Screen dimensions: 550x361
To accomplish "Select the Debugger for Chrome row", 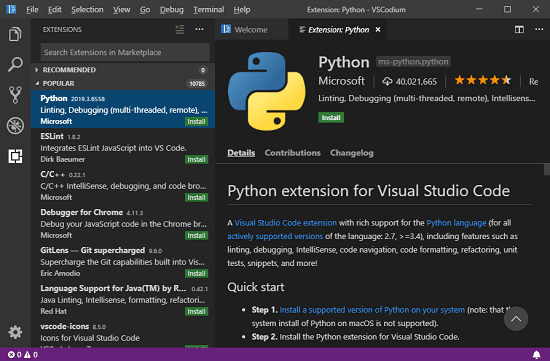I will tap(123, 223).
